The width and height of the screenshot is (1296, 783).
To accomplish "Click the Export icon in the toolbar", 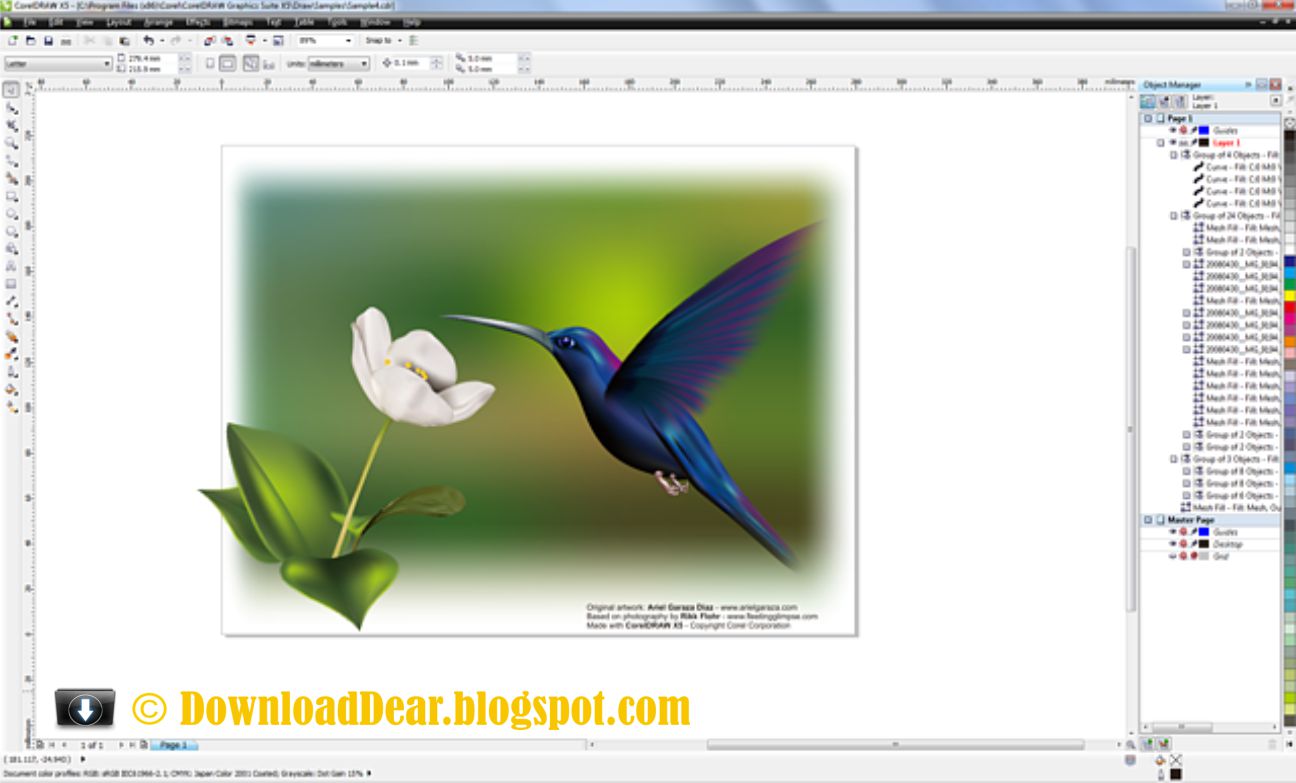I will (x=227, y=41).
